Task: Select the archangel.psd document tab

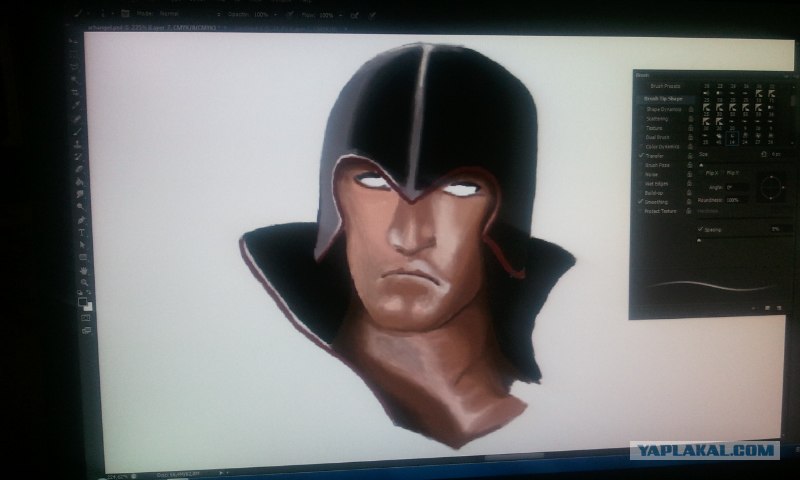Action: pos(152,27)
